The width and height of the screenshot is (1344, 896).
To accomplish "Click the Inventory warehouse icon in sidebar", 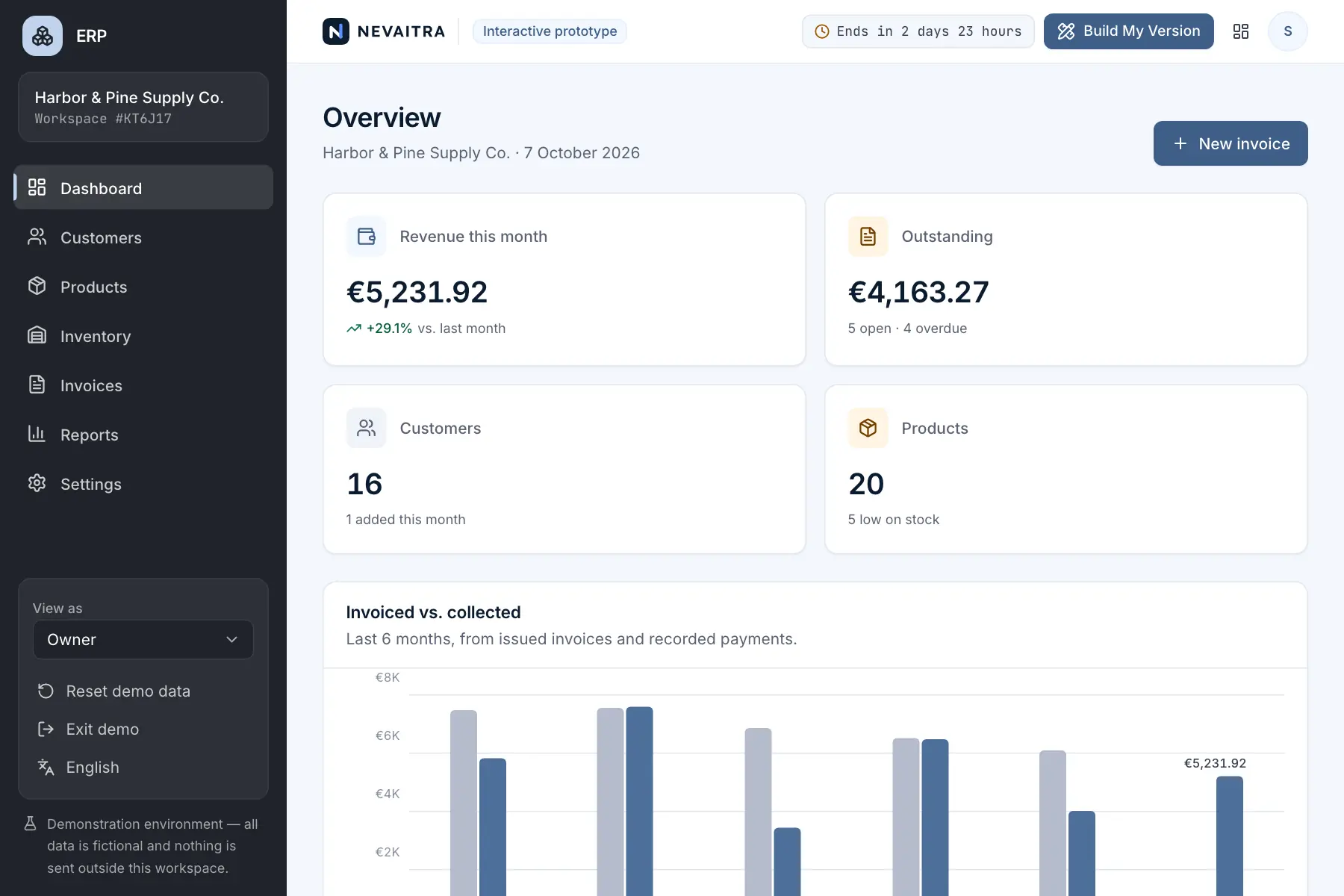I will pos(37,335).
